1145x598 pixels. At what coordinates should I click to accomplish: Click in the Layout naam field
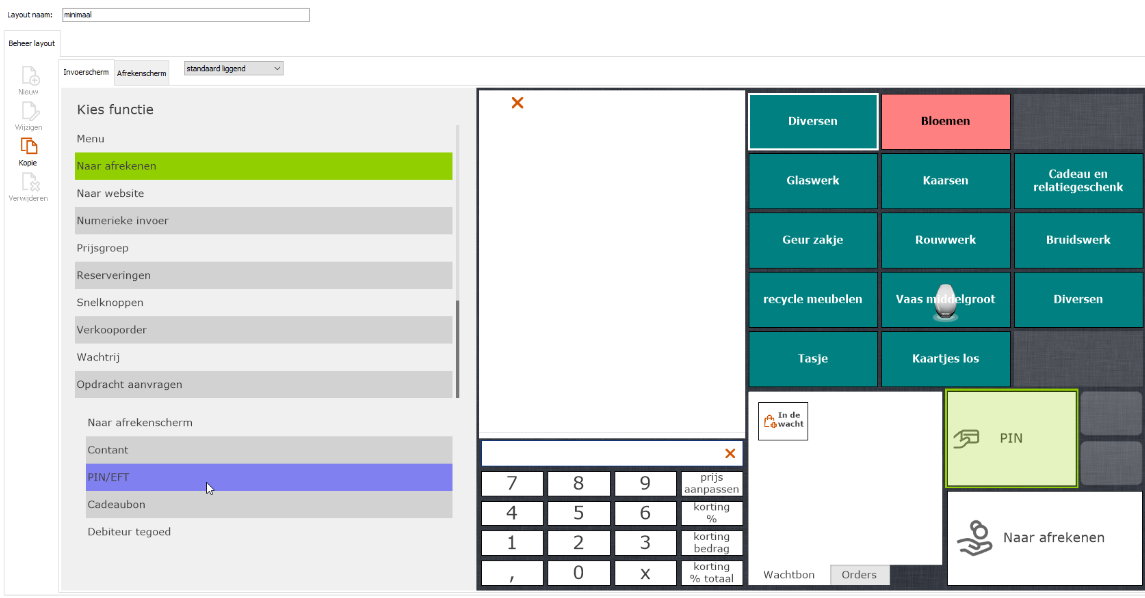185,15
